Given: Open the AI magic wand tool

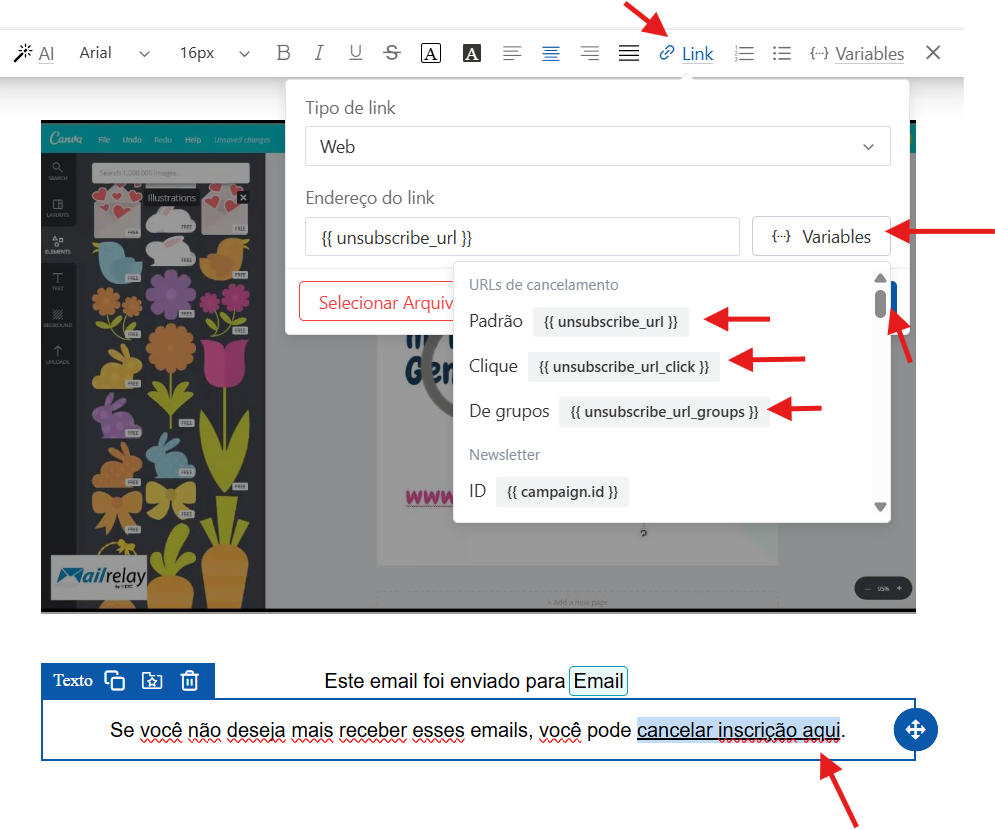Looking at the screenshot, I should [34, 53].
